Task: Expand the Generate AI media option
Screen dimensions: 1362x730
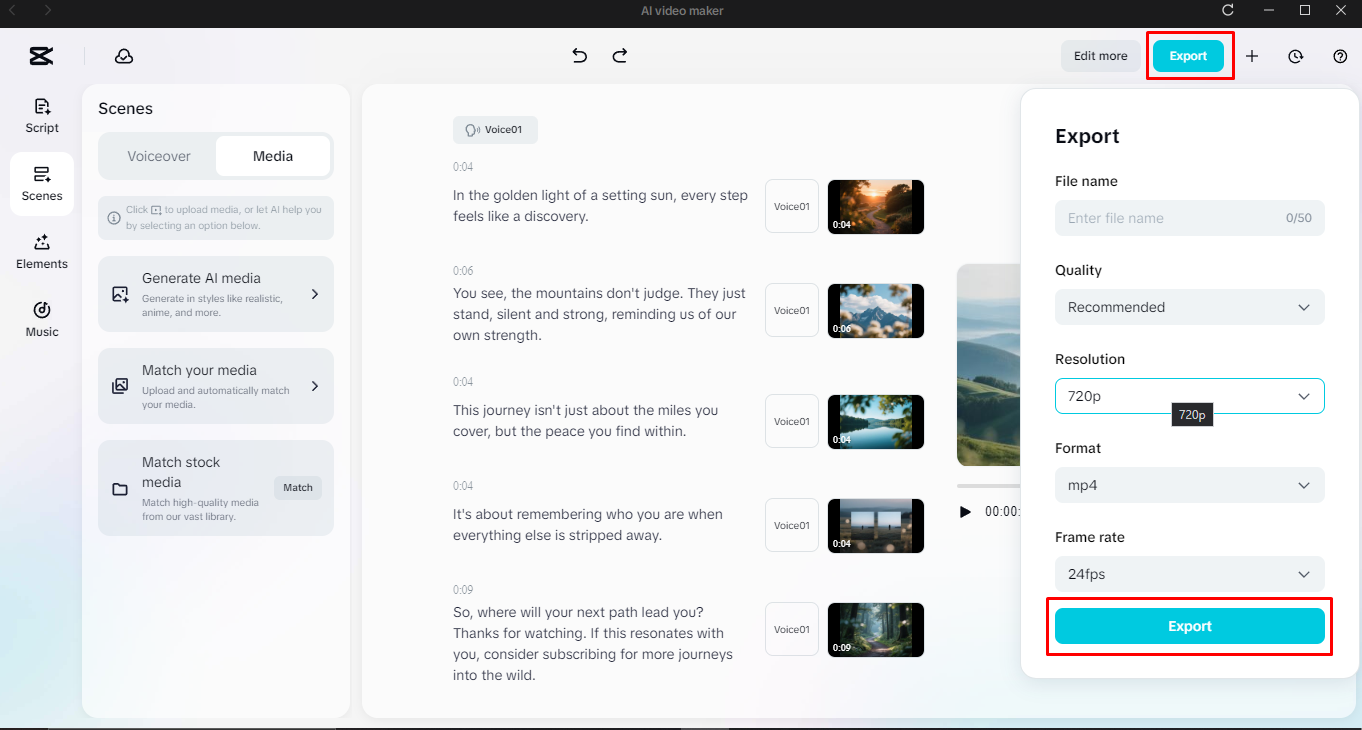Action: [215, 293]
